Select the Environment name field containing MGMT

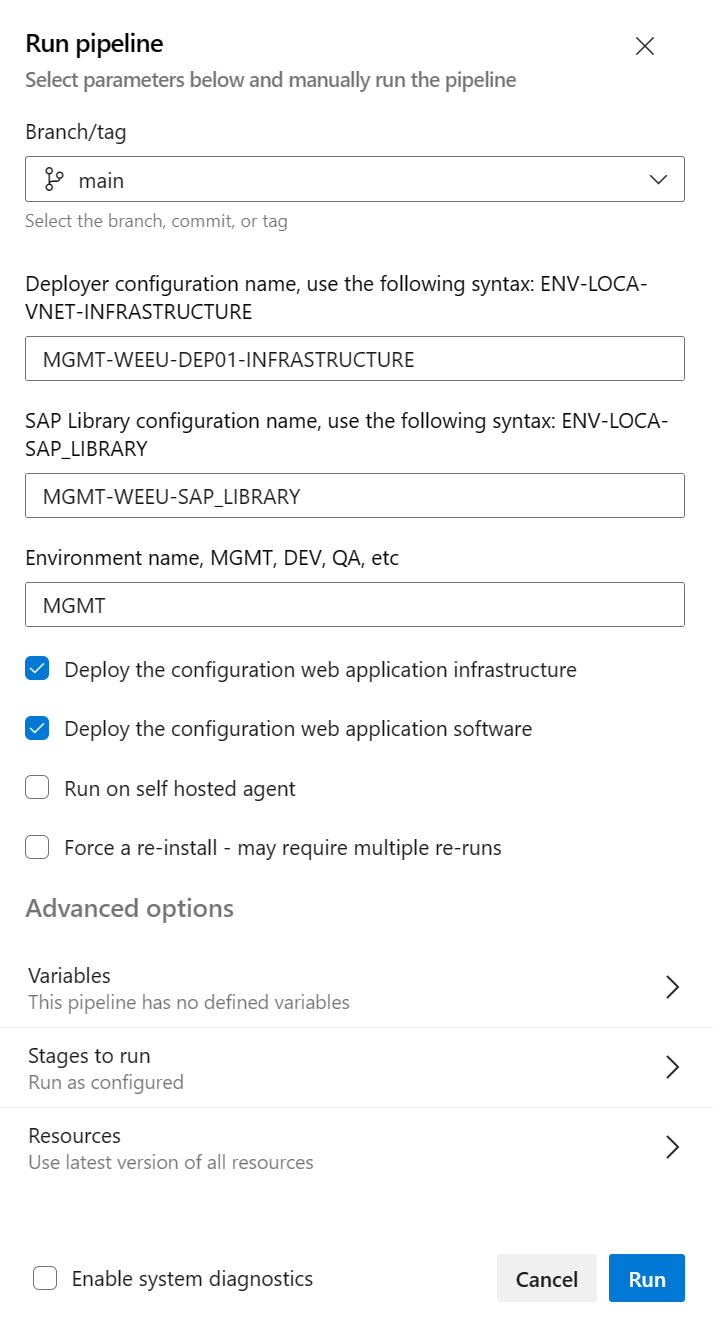(354, 604)
